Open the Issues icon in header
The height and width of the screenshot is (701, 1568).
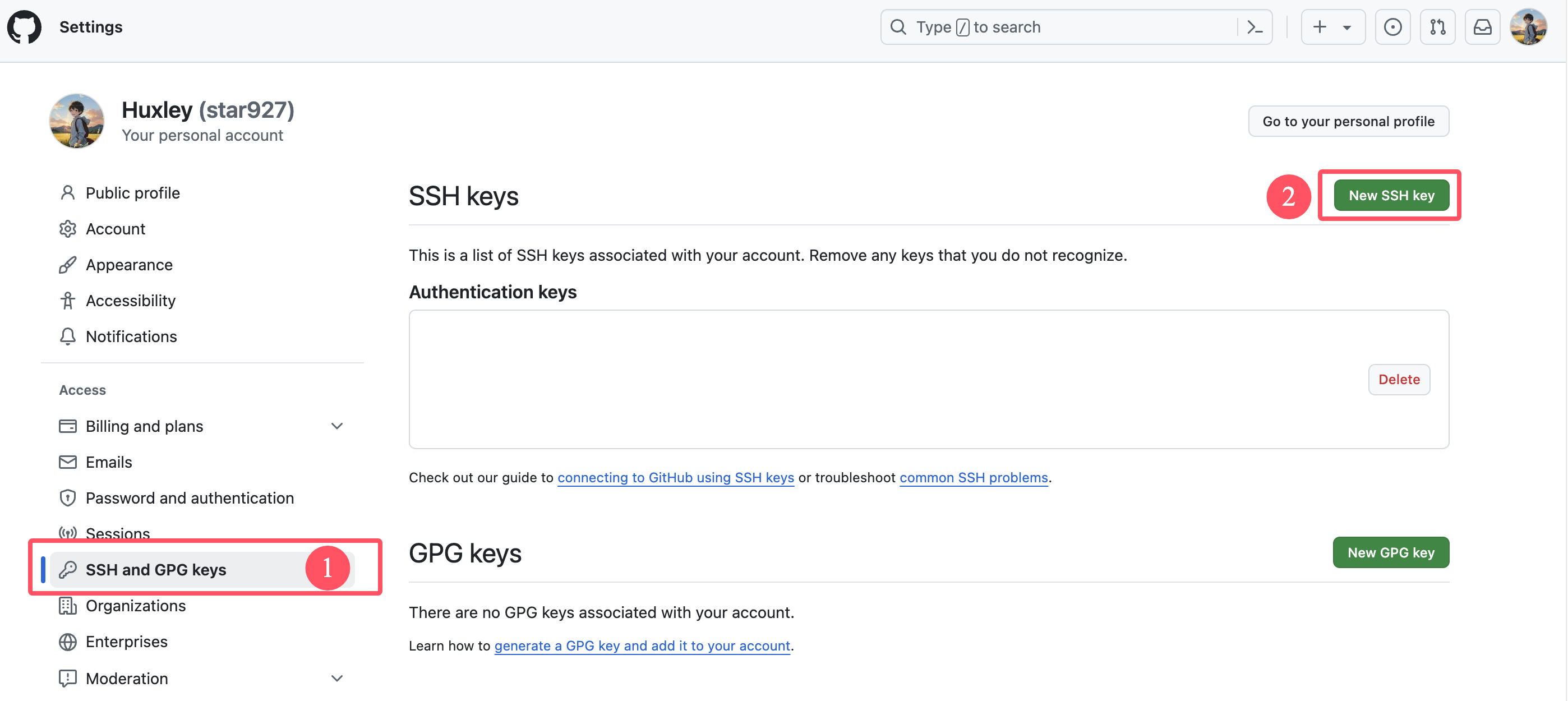(1392, 27)
